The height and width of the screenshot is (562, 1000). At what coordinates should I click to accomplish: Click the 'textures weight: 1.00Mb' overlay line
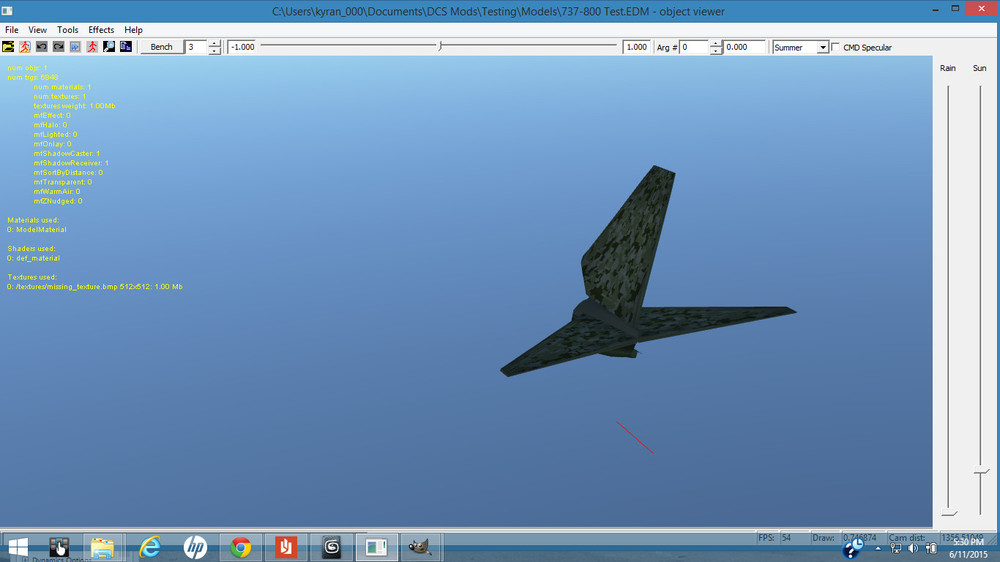[x=74, y=106]
